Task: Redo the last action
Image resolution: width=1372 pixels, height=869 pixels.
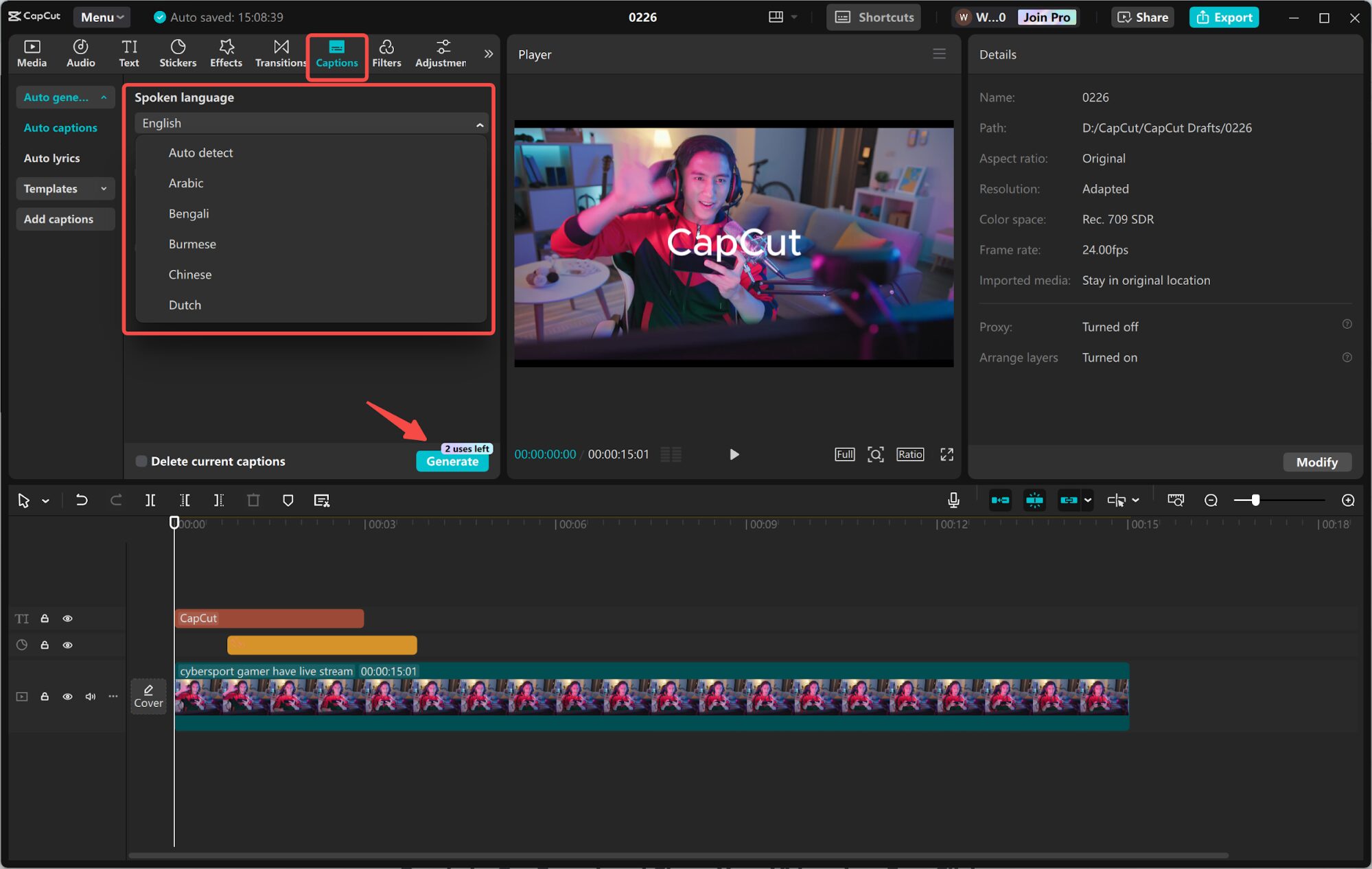Action: pyautogui.click(x=116, y=500)
